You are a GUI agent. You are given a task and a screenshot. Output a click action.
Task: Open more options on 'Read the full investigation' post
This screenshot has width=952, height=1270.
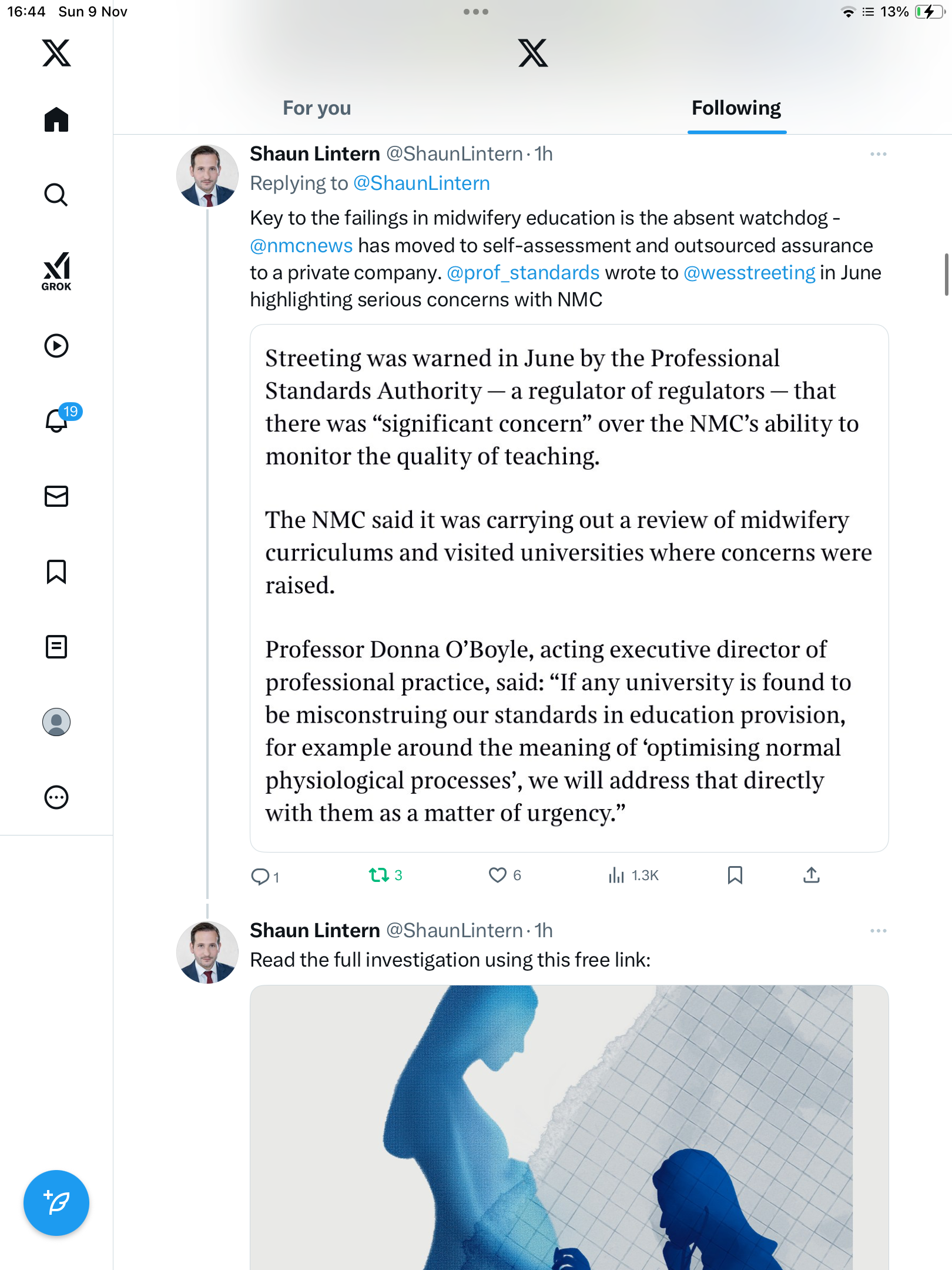878,931
